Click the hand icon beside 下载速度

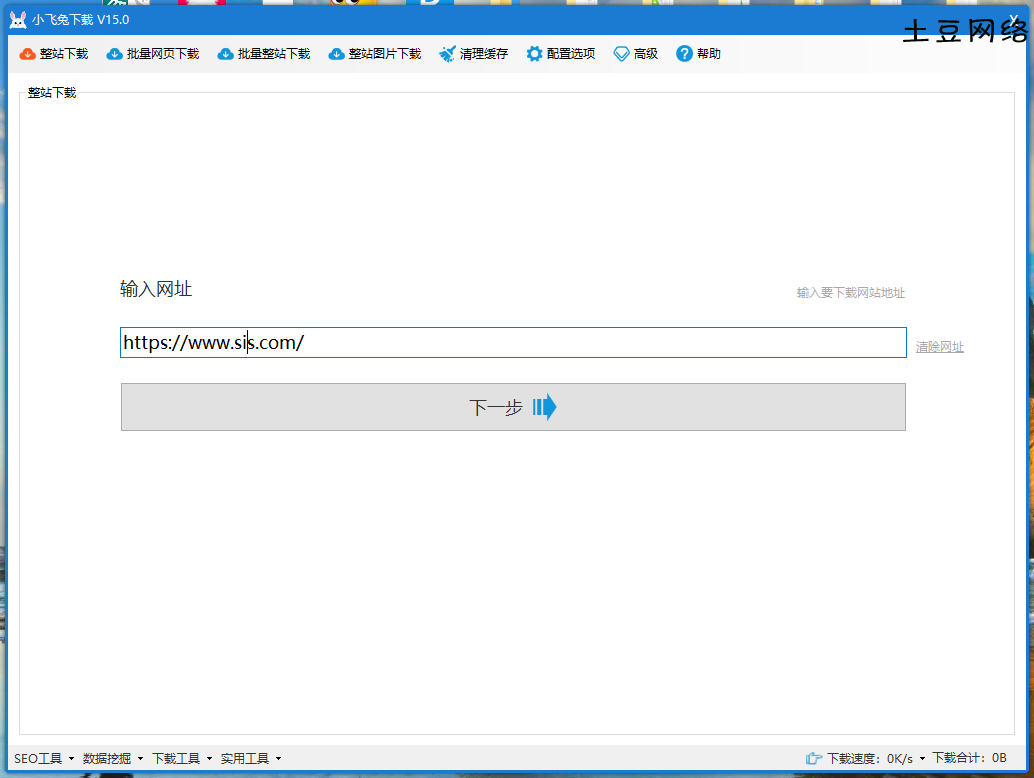[x=816, y=758]
